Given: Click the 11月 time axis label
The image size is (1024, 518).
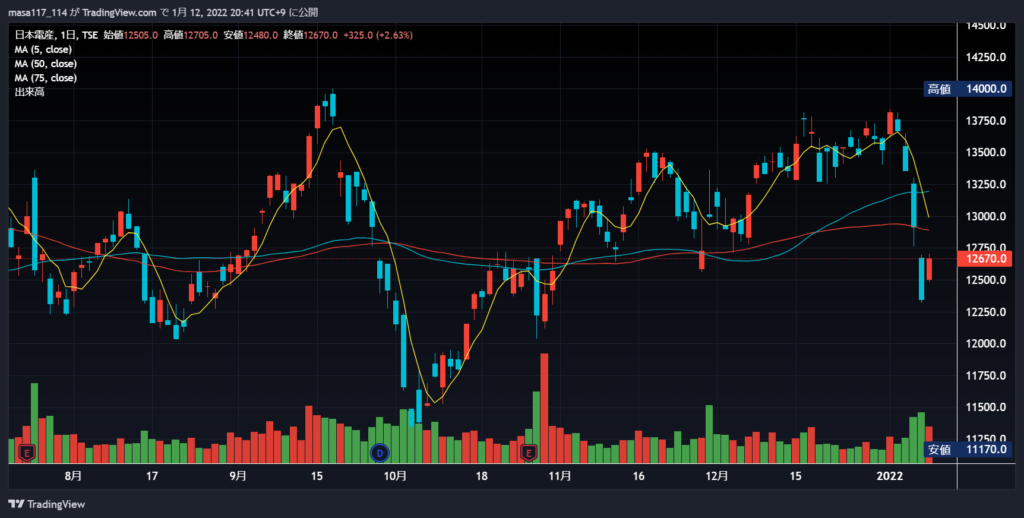Looking at the screenshot, I should tap(560, 476).
